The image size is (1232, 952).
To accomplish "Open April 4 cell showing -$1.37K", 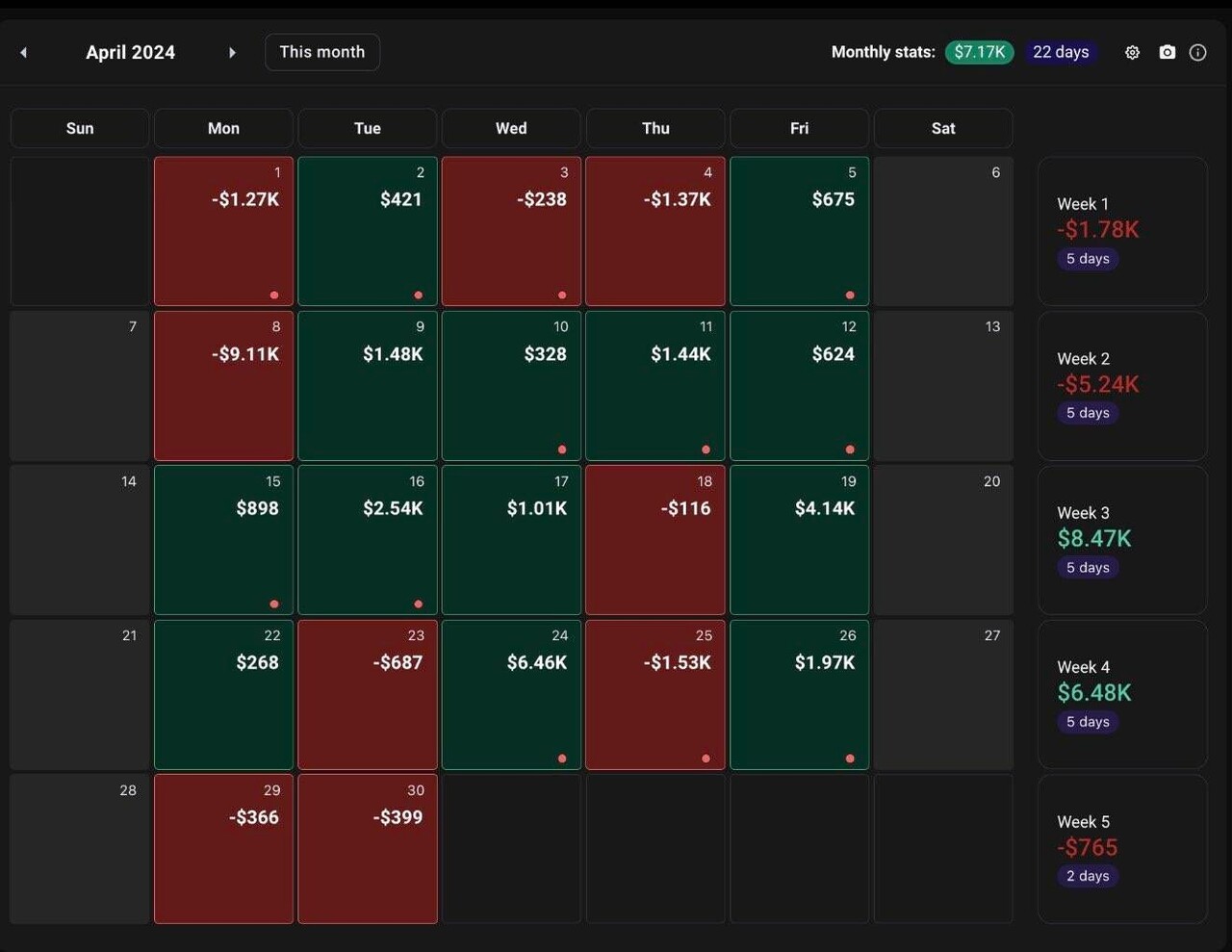I will [655, 231].
